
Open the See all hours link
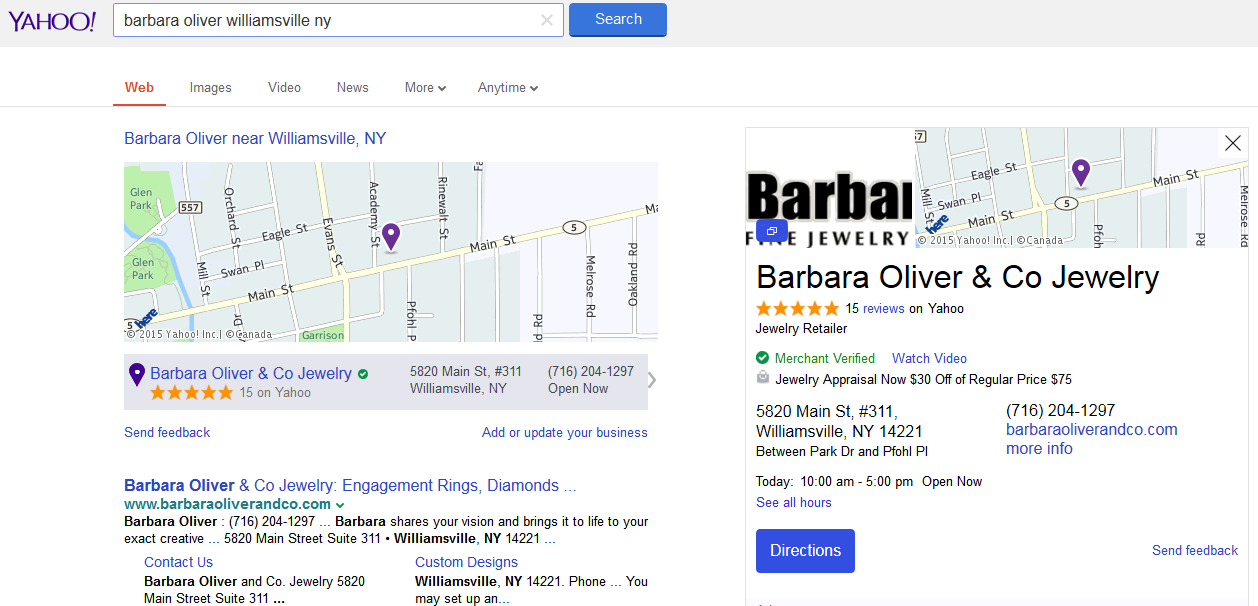coord(794,503)
